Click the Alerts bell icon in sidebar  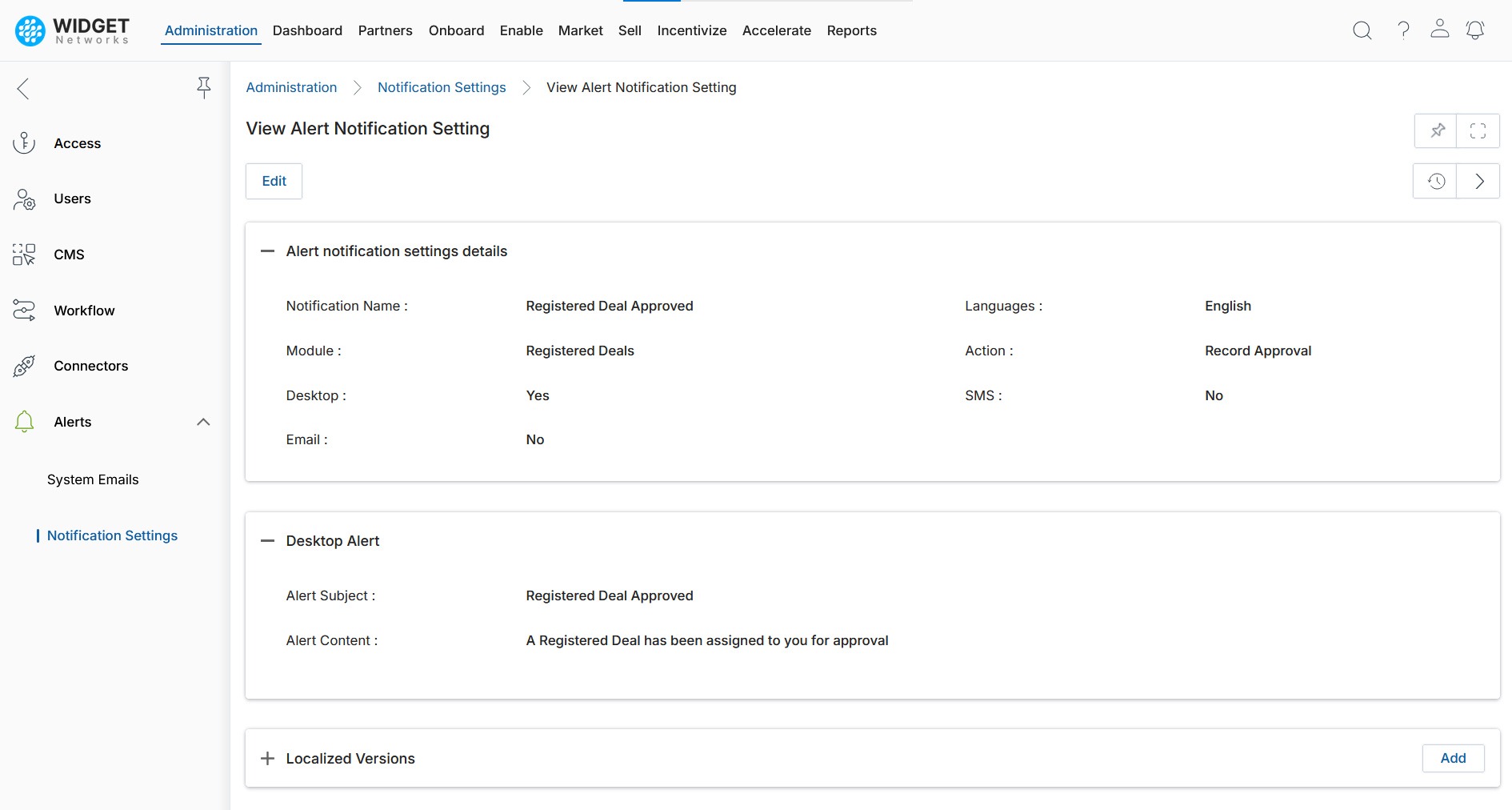coord(24,422)
